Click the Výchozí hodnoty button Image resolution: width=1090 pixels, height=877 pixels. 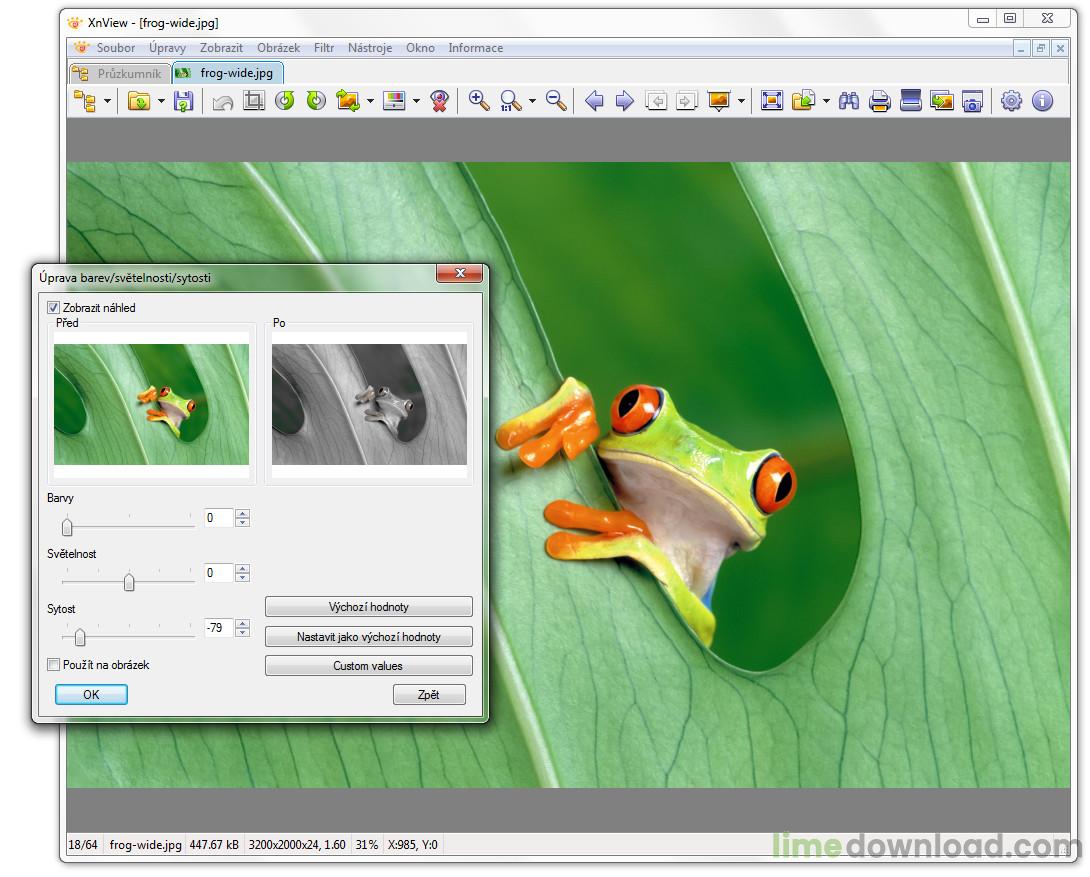(x=368, y=607)
